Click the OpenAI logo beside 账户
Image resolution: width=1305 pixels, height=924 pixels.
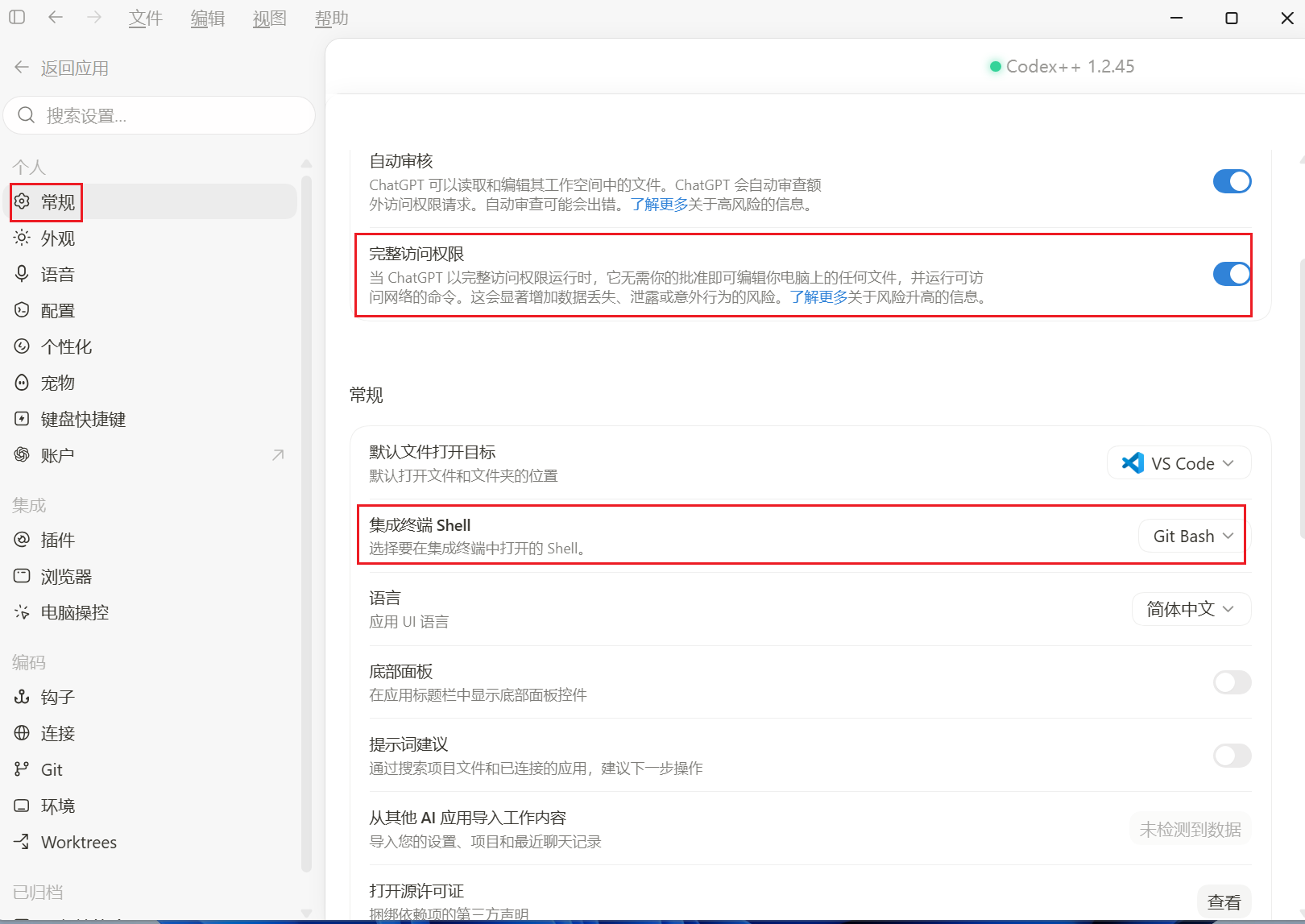tap(22, 455)
